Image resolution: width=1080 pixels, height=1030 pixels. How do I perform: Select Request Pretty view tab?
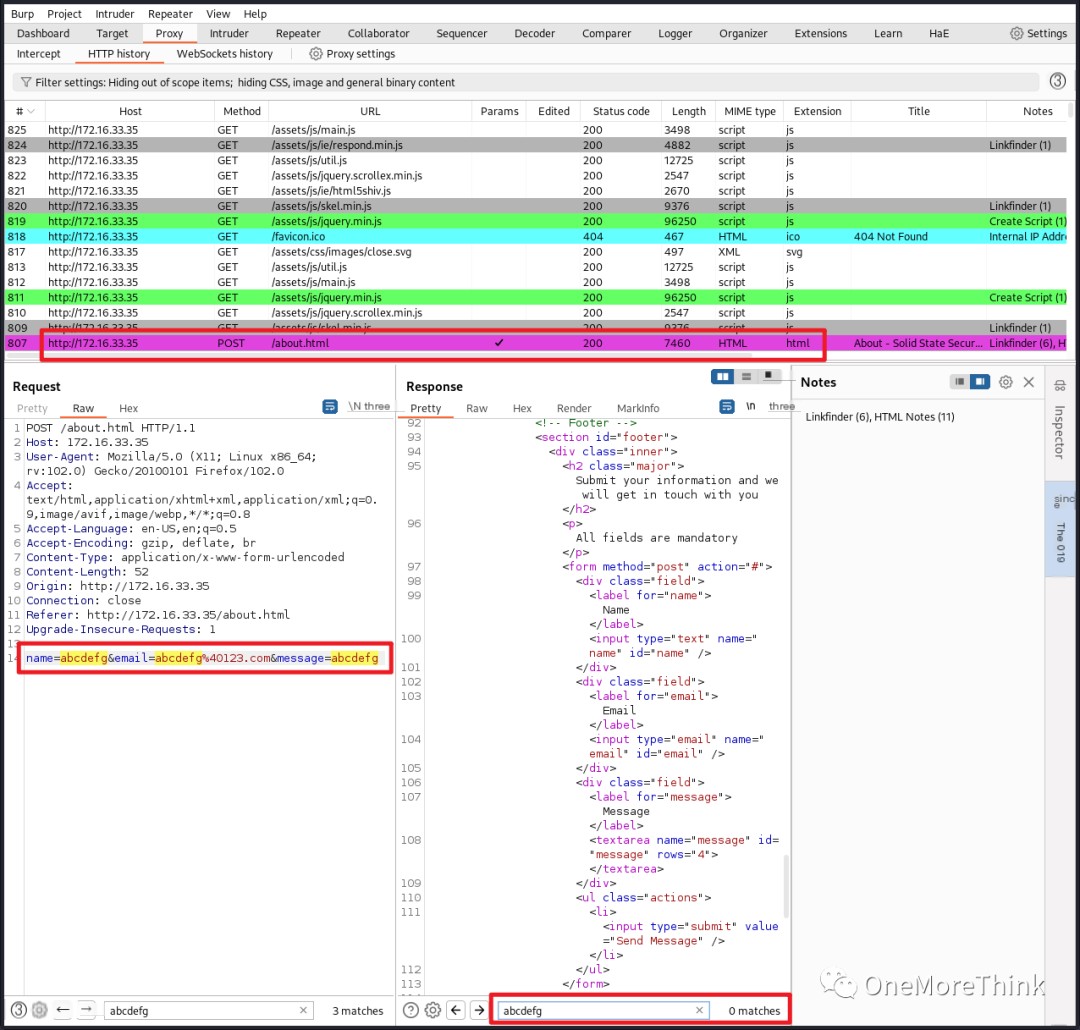point(32,408)
